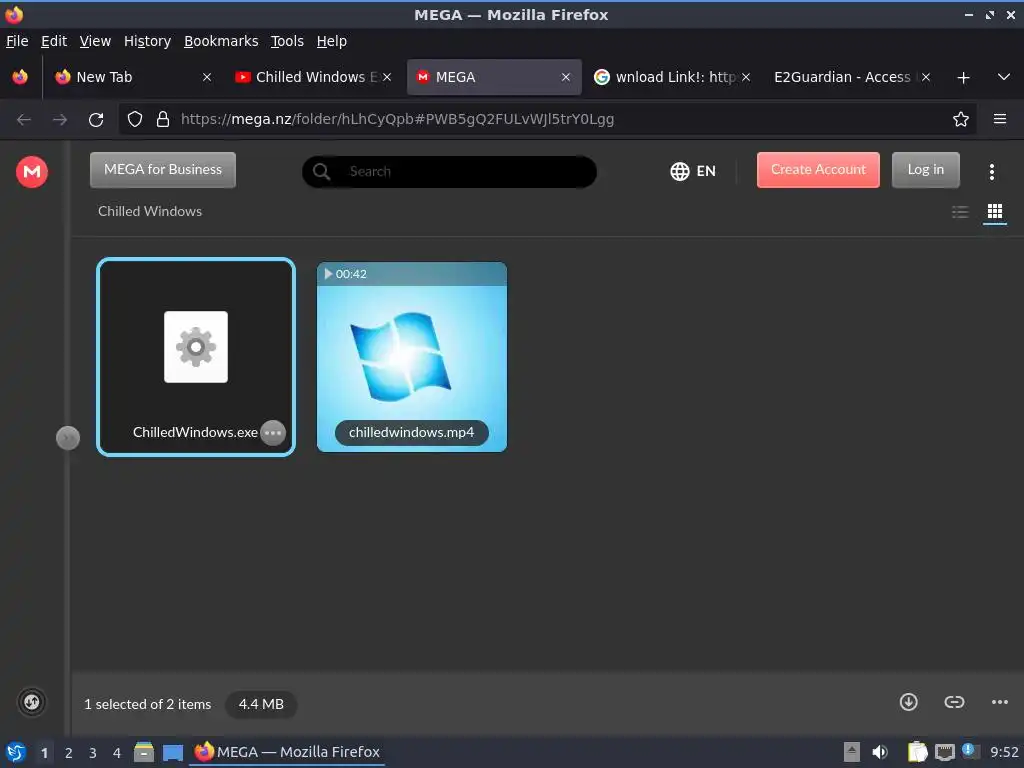
Task: Open the system start menu icon
Action: (16, 752)
